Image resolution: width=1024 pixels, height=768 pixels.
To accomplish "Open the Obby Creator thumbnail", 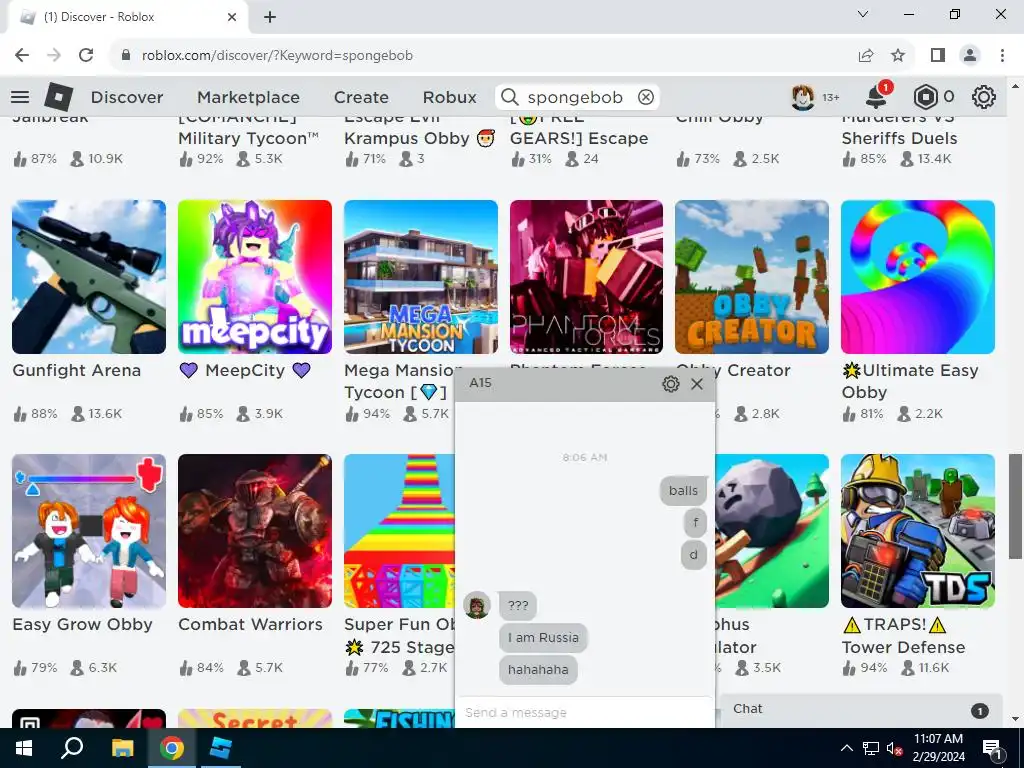I will click(752, 277).
